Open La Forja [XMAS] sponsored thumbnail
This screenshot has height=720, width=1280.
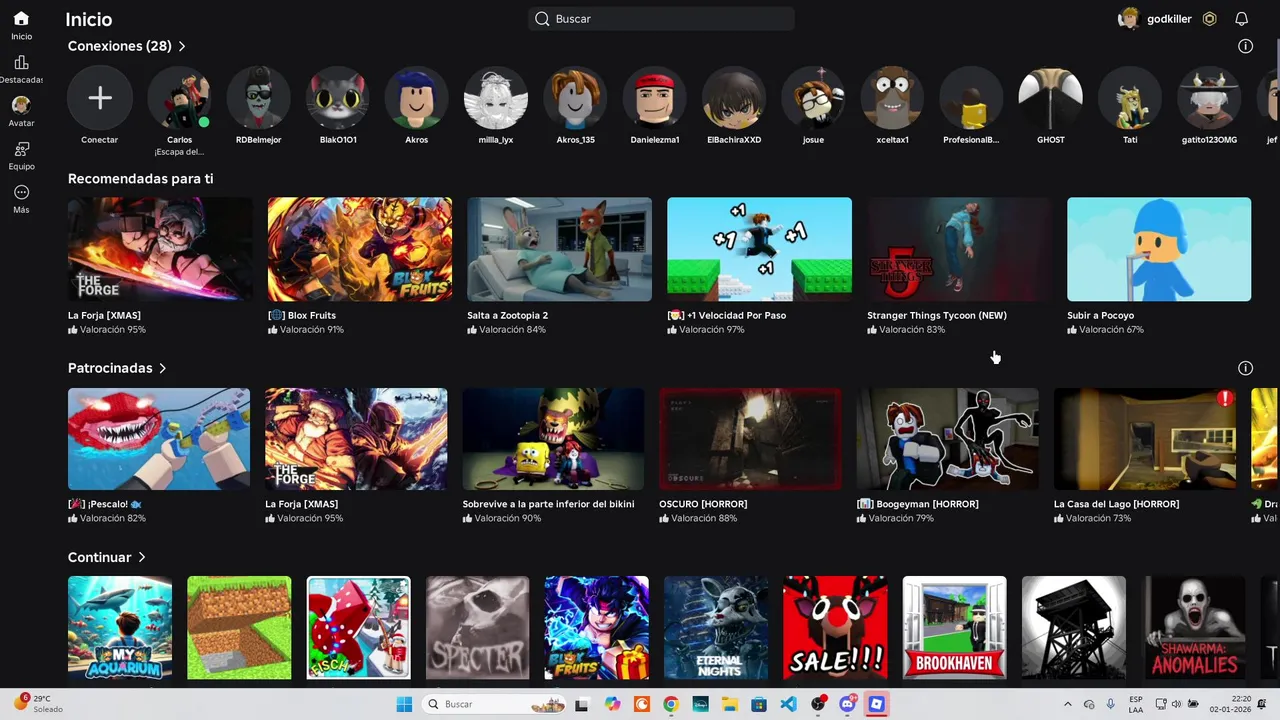point(356,439)
